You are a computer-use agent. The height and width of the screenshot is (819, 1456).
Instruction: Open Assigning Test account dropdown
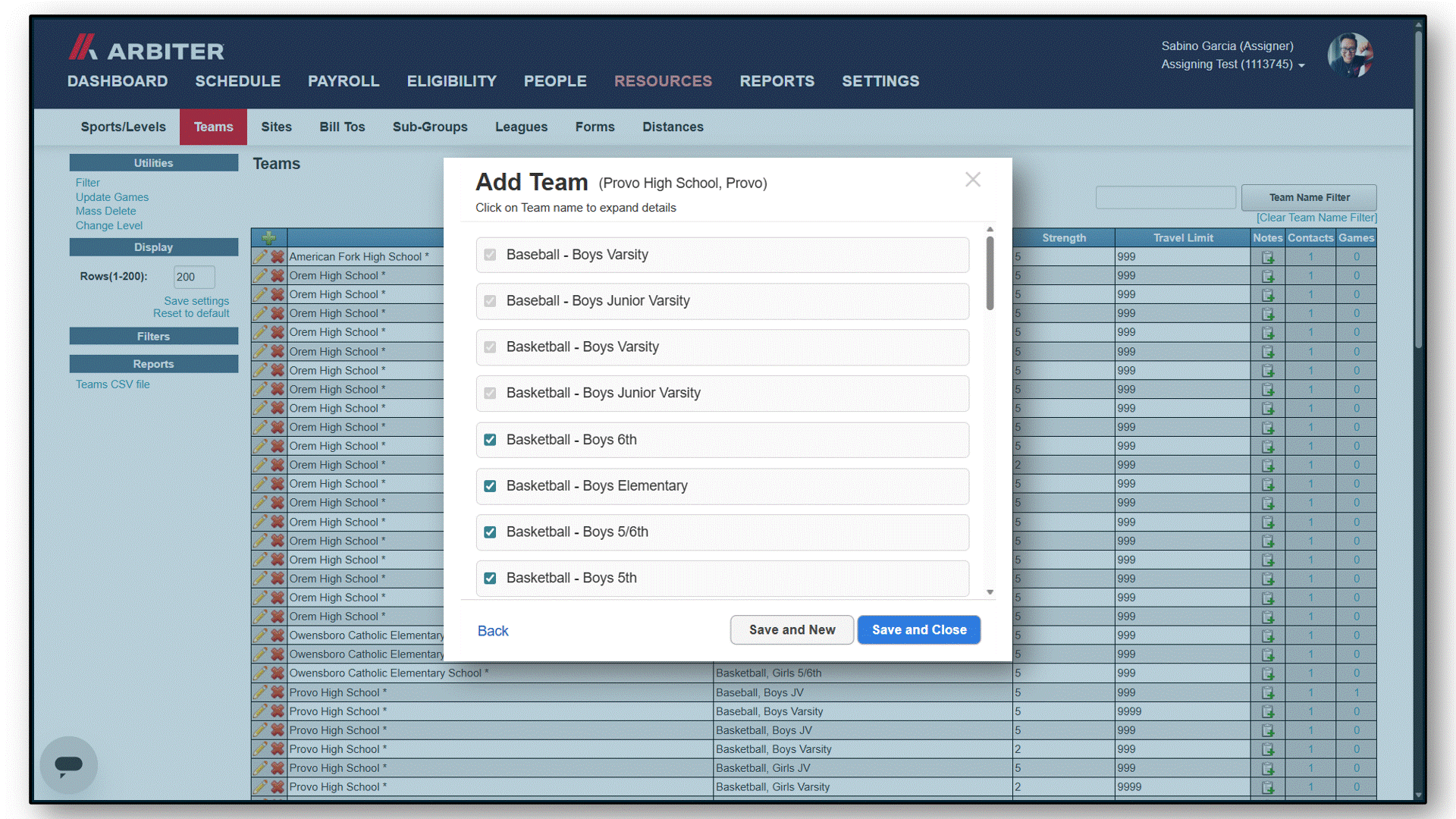pos(1233,64)
